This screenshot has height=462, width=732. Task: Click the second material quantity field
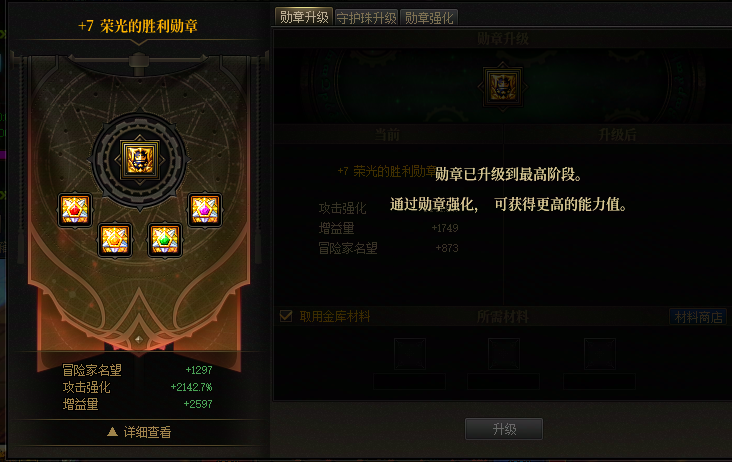[x=504, y=381]
